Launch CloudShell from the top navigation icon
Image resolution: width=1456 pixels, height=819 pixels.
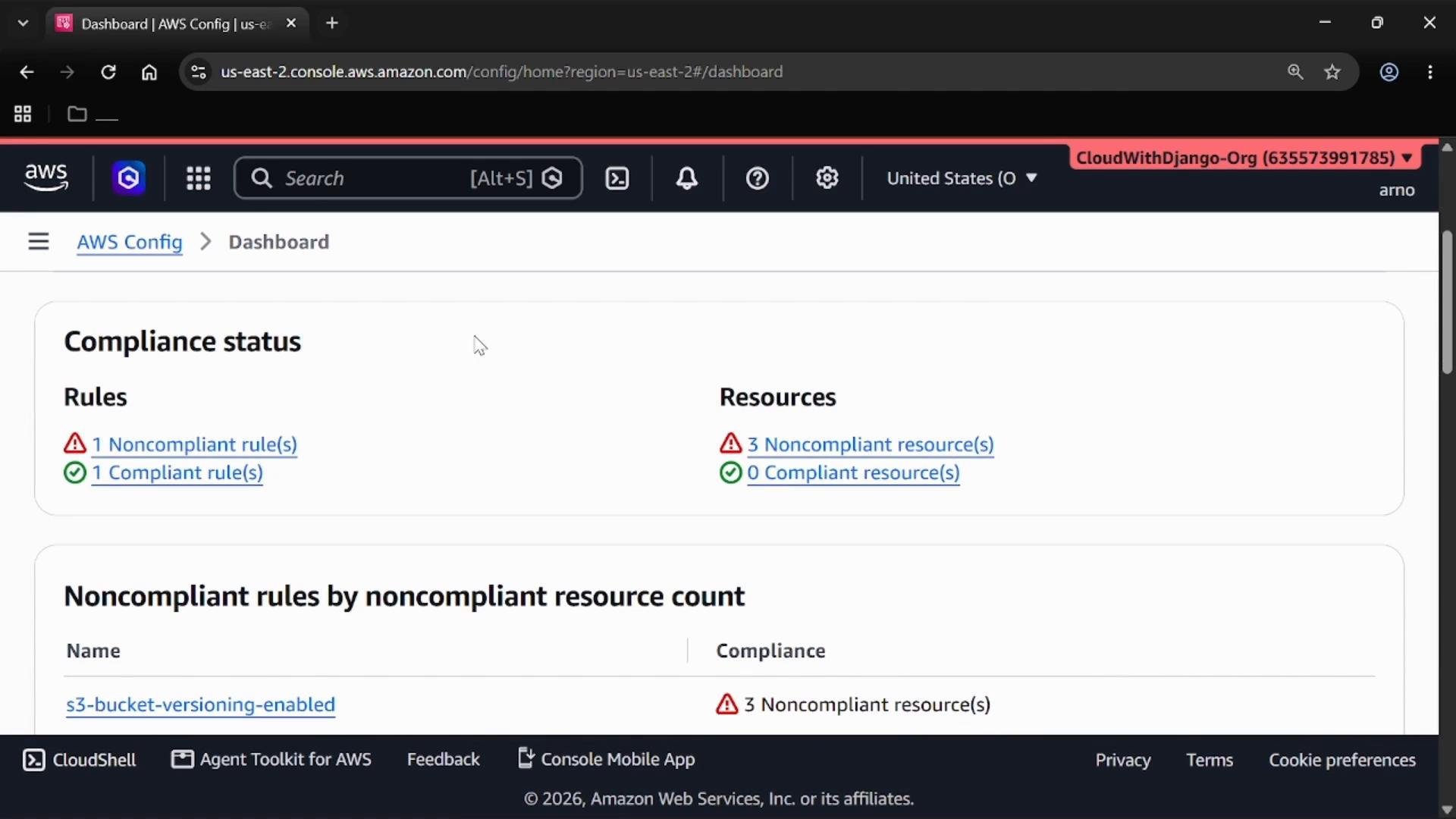(617, 178)
